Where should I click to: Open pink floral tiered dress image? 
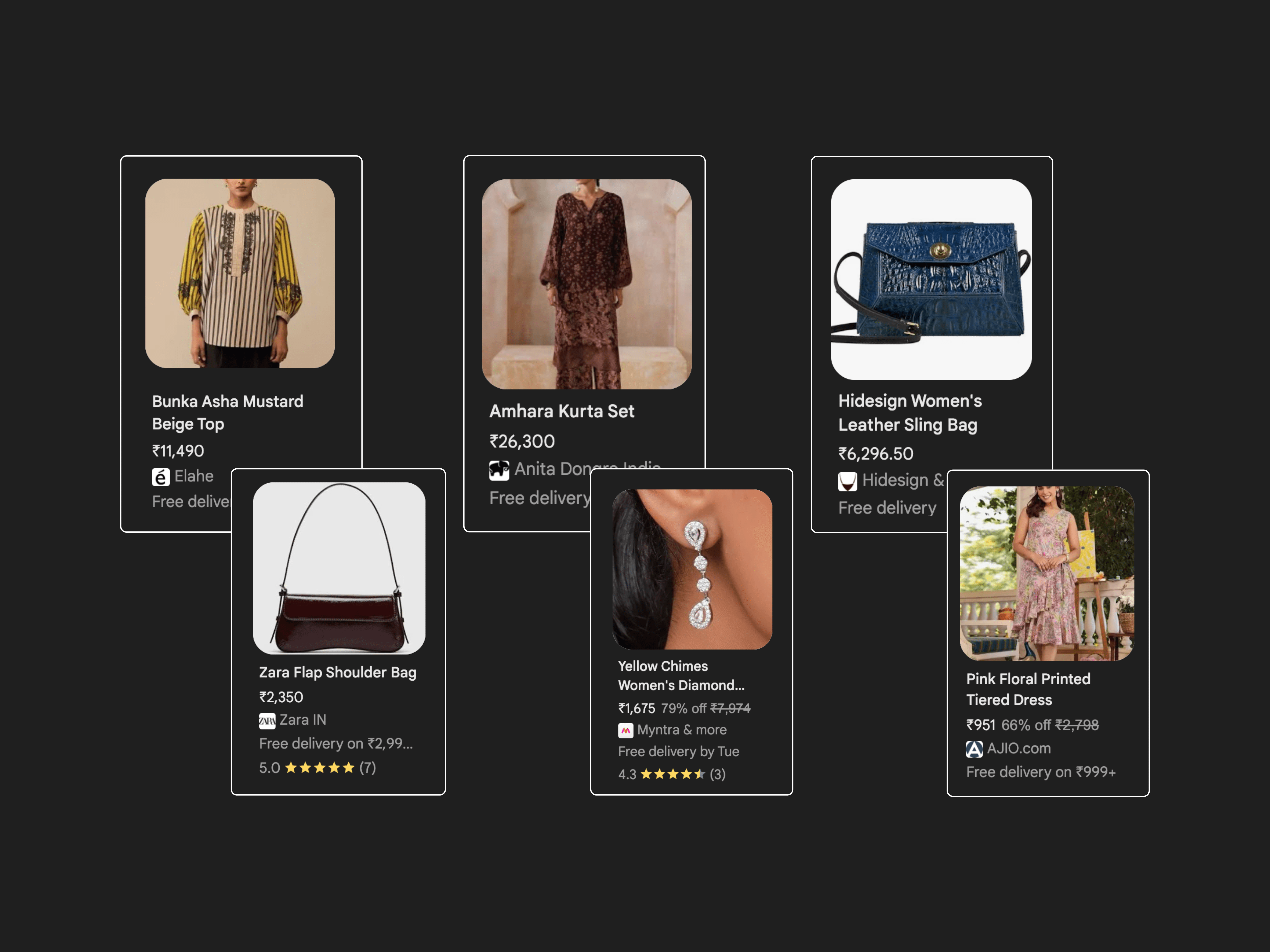click(x=1047, y=573)
